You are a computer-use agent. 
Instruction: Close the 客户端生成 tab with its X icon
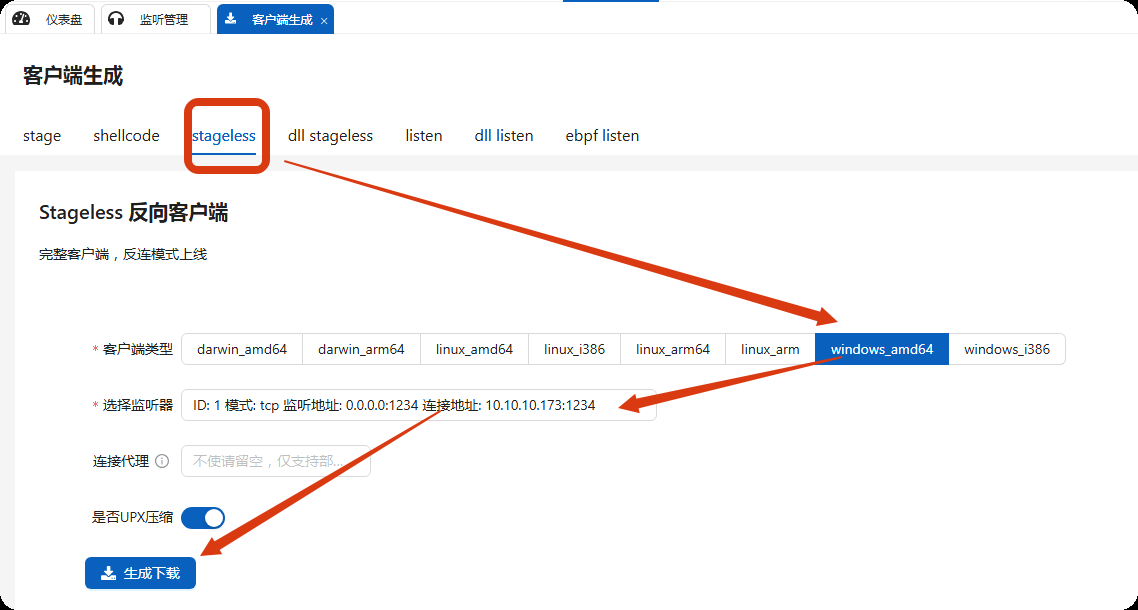pos(323,18)
